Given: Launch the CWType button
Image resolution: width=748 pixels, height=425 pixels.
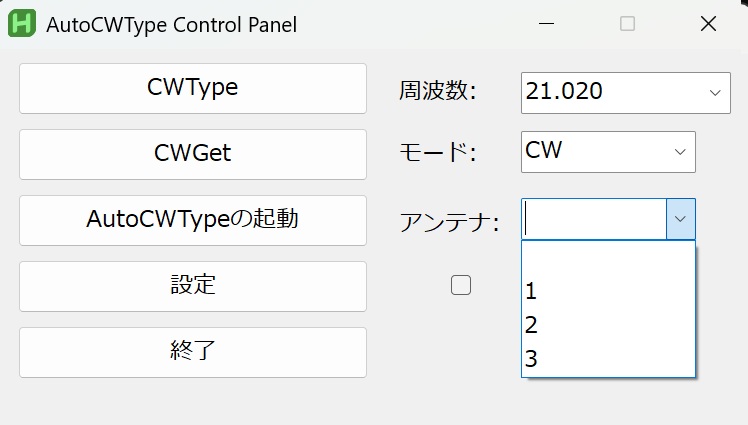Looking at the screenshot, I should pos(193,89).
